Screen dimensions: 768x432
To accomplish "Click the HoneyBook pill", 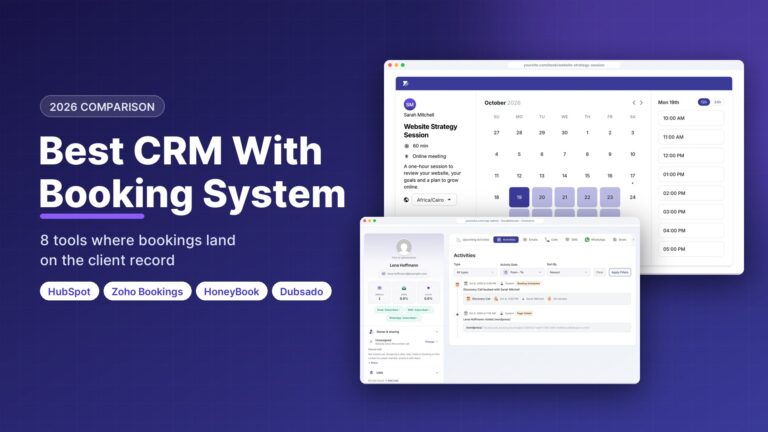I will 232,291.
